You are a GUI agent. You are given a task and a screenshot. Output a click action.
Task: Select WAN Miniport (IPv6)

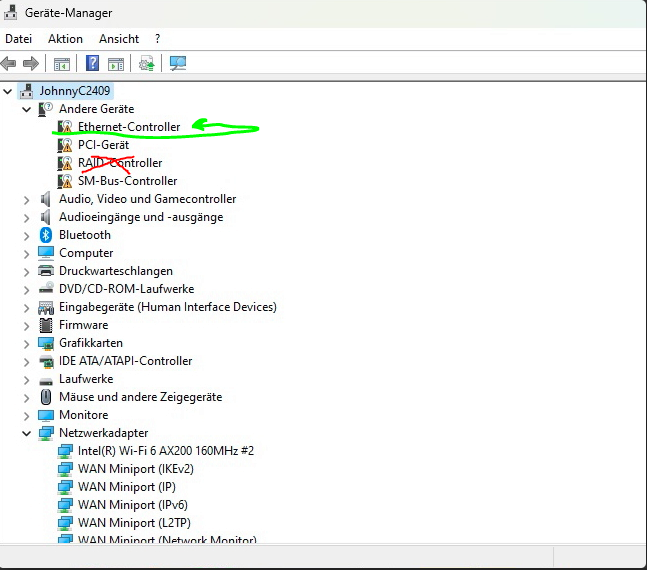tap(133, 505)
